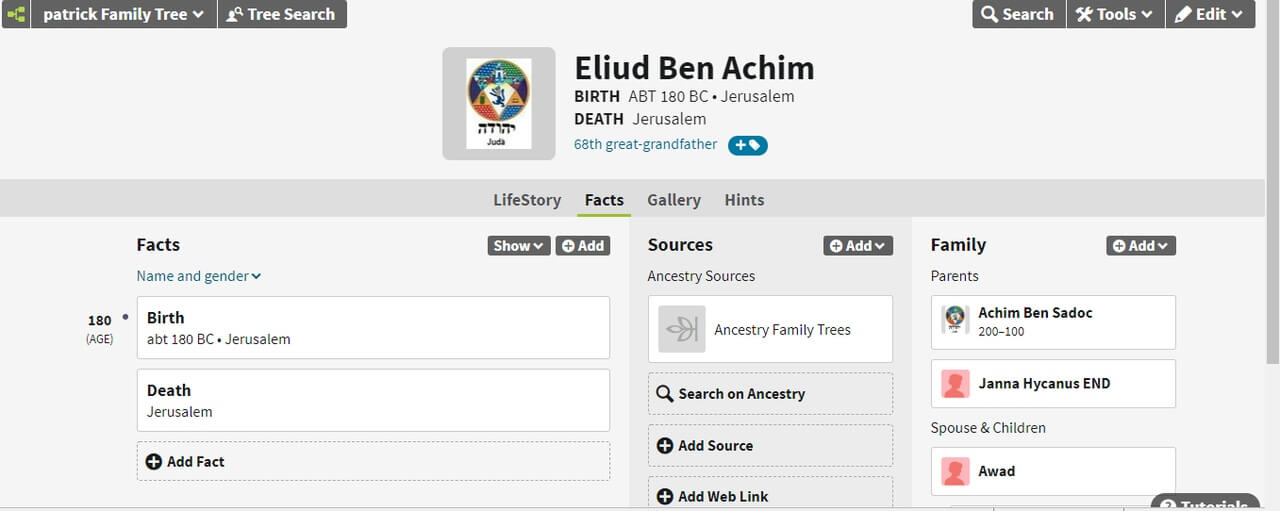Switch to the LifeStory tab
1280x511 pixels.
527,200
